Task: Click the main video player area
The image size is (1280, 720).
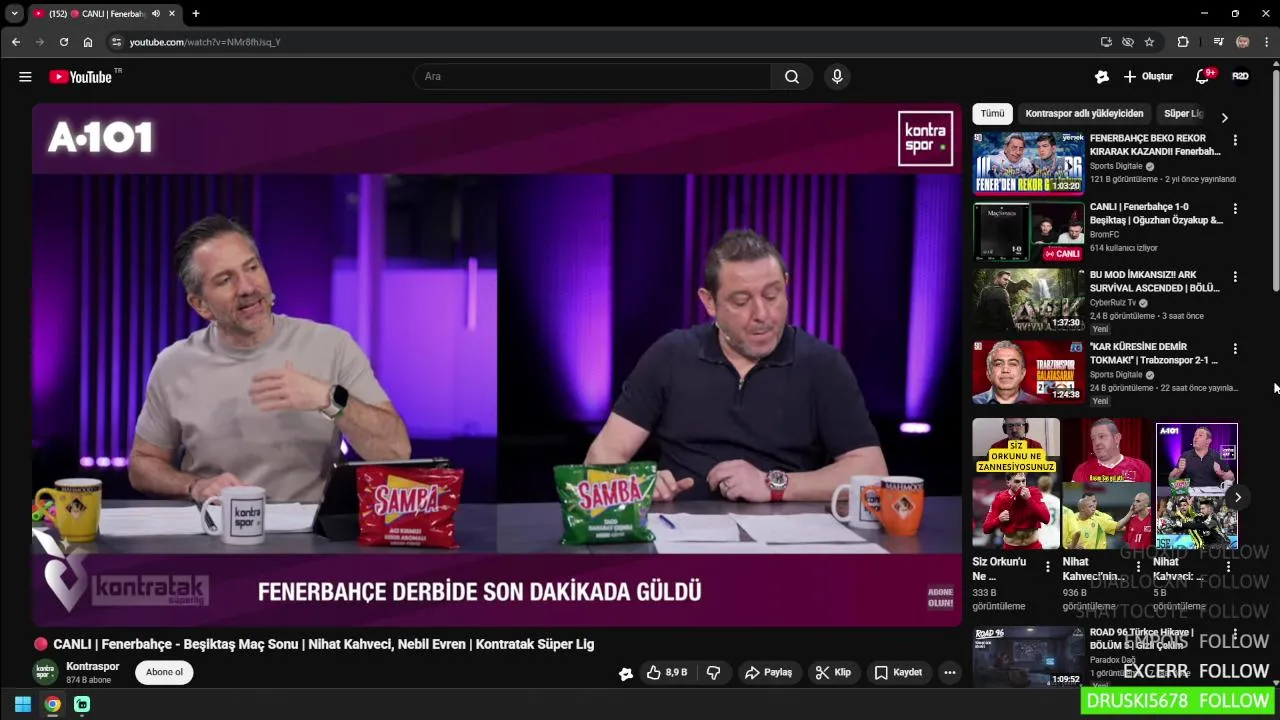Action: pos(497,365)
